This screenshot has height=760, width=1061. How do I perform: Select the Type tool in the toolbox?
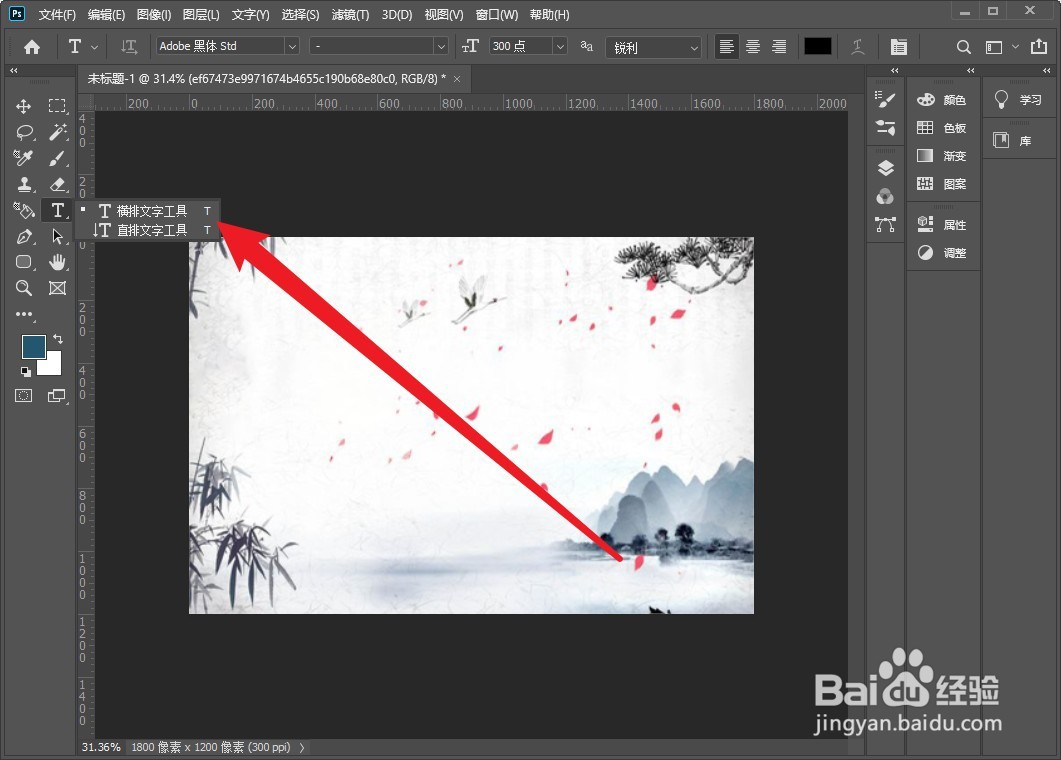pyautogui.click(x=58, y=210)
